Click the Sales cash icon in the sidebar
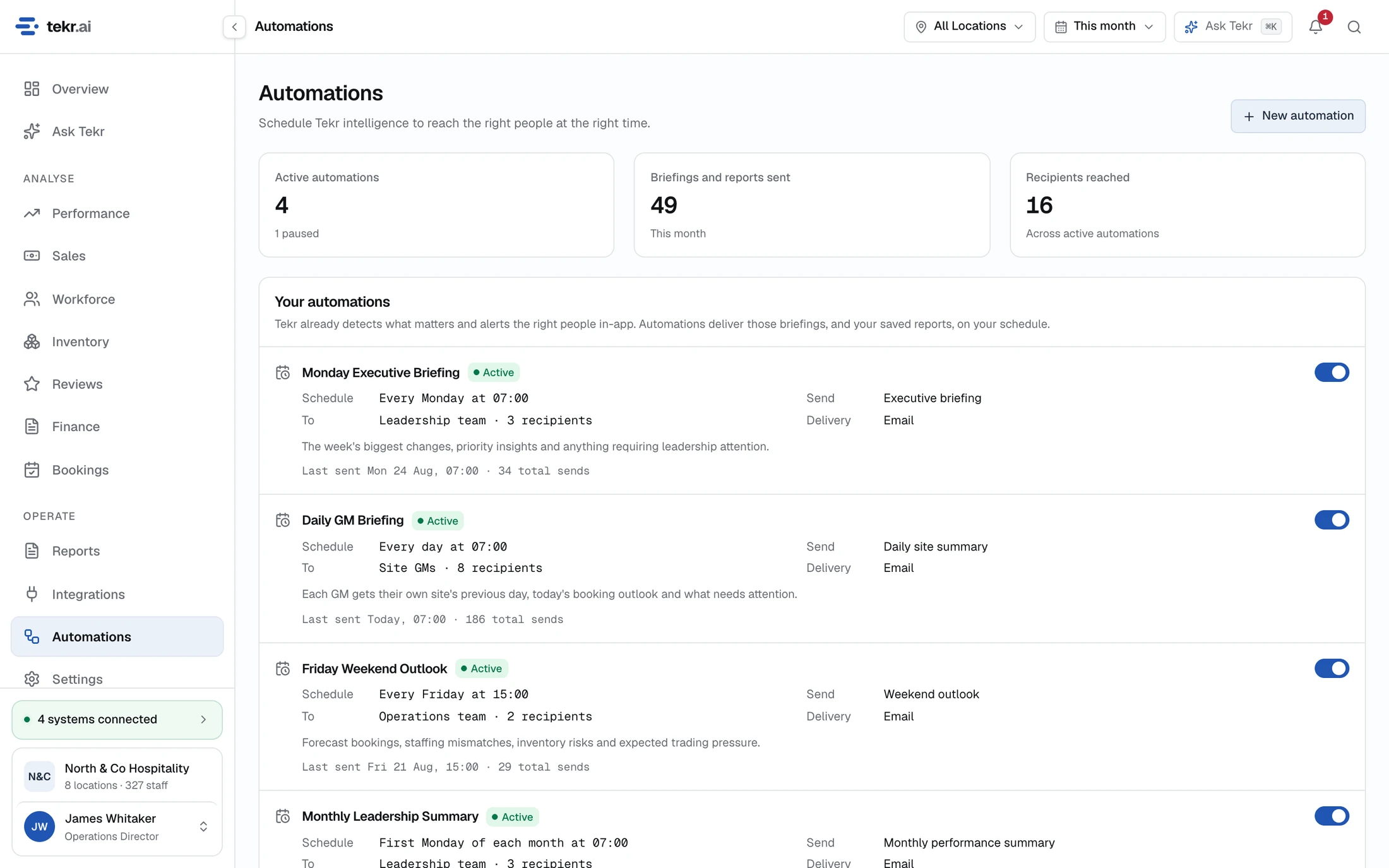Viewport: 1389px width, 868px height. (32, 256)
